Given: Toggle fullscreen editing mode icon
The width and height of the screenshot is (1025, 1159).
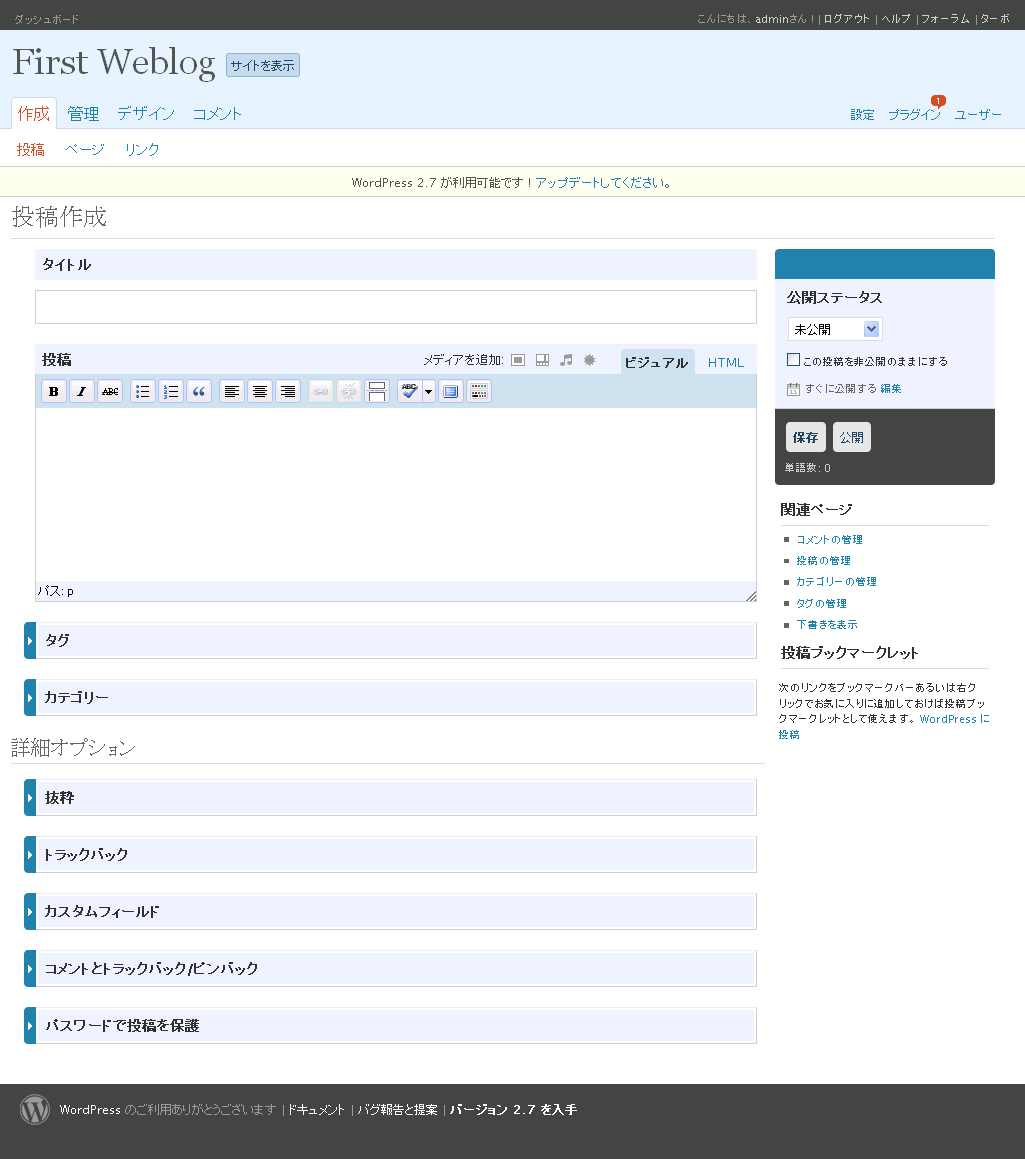Looking at the screenshot, I should click(451, 392).
